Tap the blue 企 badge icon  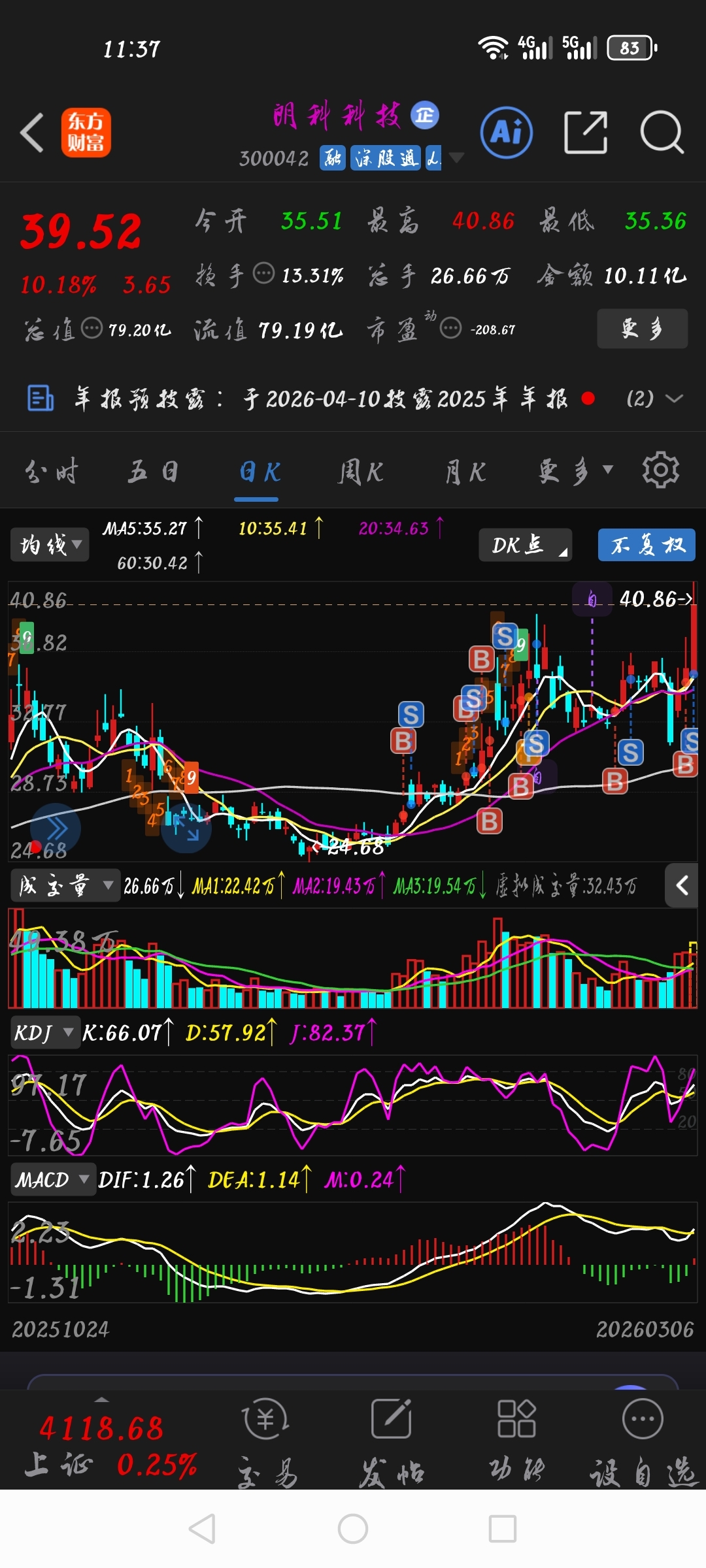click(x=425, y=116)
